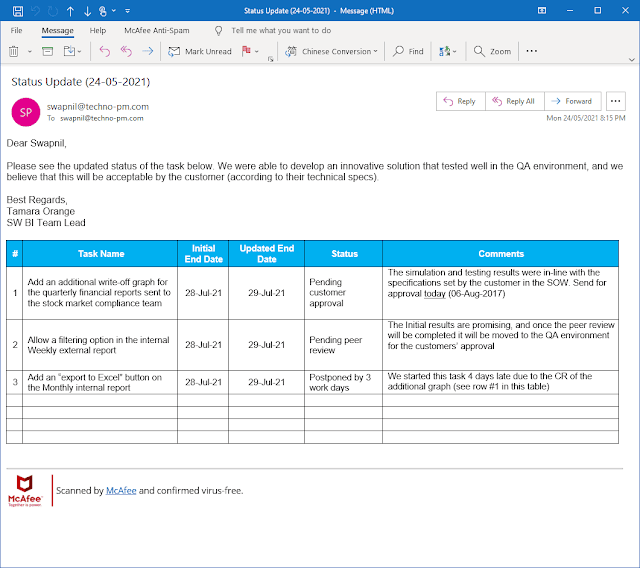Open ribbon More commands ellipsis

[x=531, y=51]
